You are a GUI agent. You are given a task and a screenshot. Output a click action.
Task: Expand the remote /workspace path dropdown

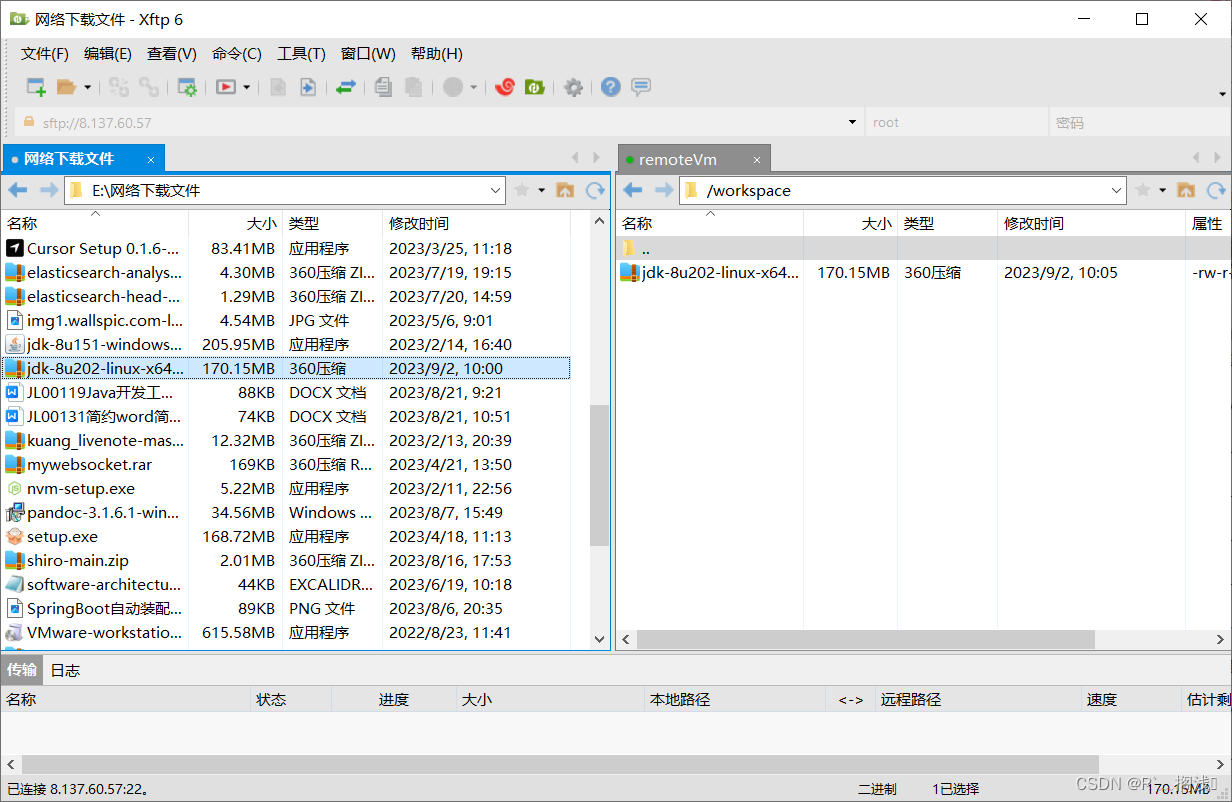point(1117,190)
